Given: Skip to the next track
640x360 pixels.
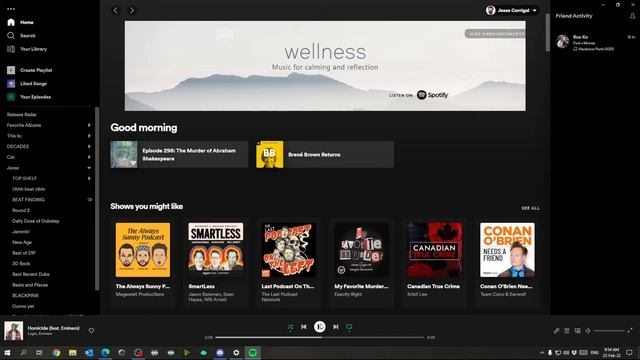Looking at the screenshot, I should (336, 327).
